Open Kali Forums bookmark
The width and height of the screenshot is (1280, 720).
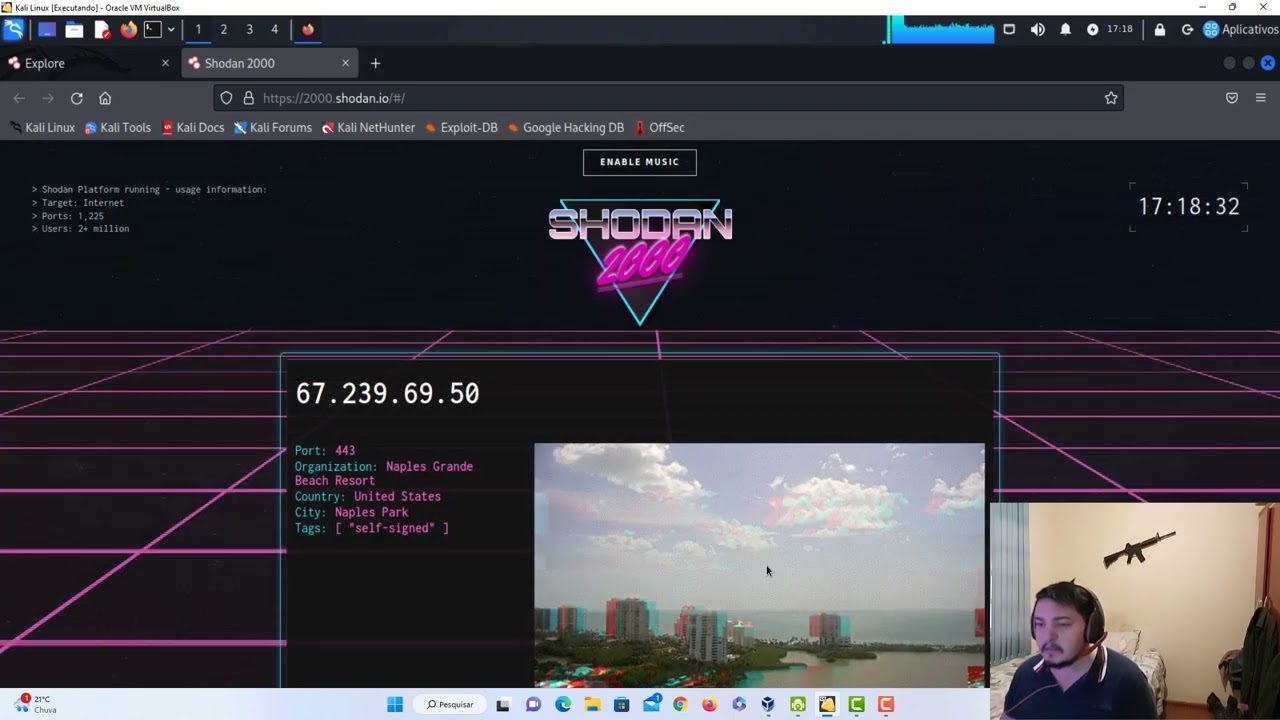273,127
